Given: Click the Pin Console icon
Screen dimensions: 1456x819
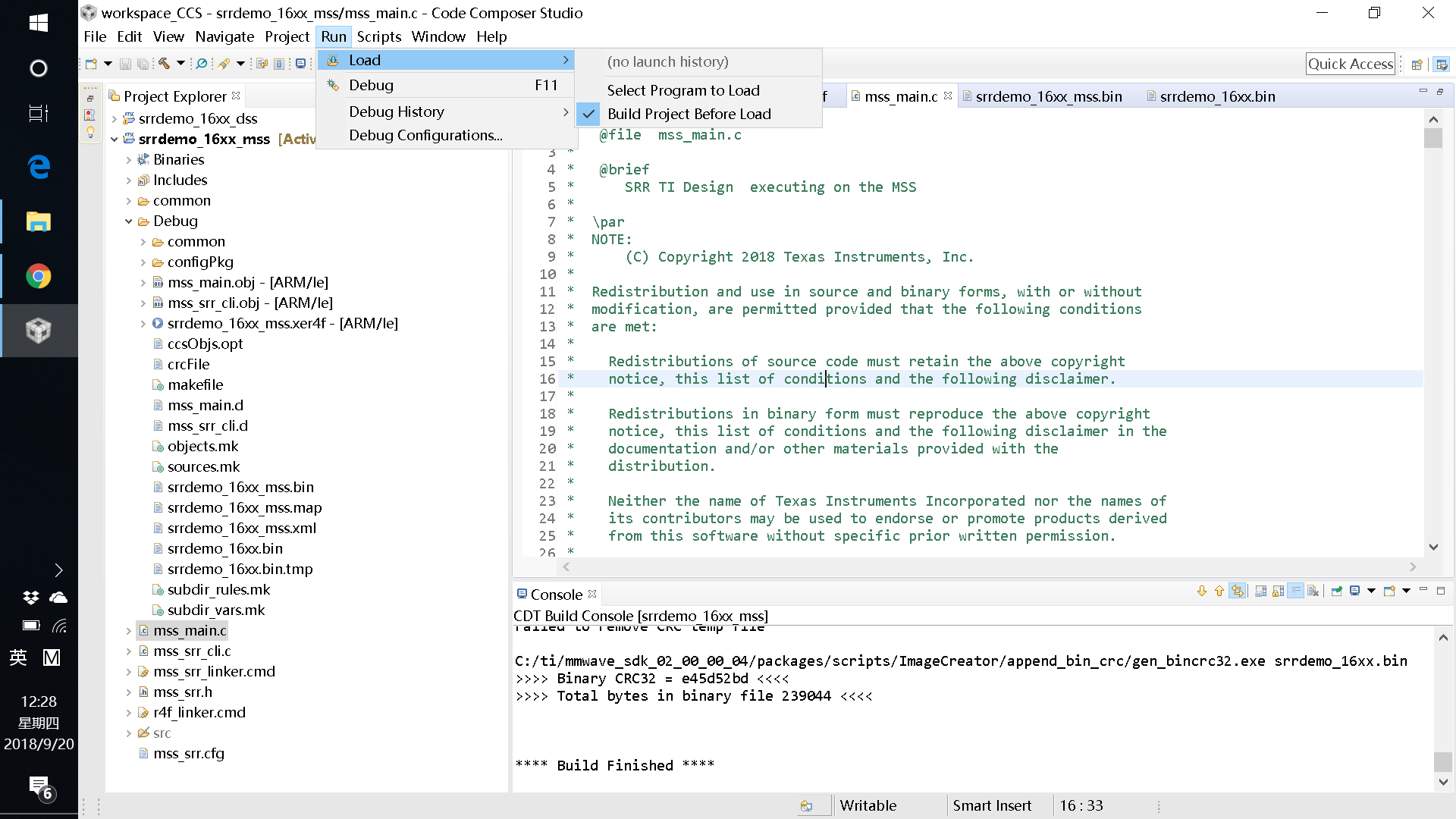Looking at the screenshot, I should click(x=1336, y=591).
